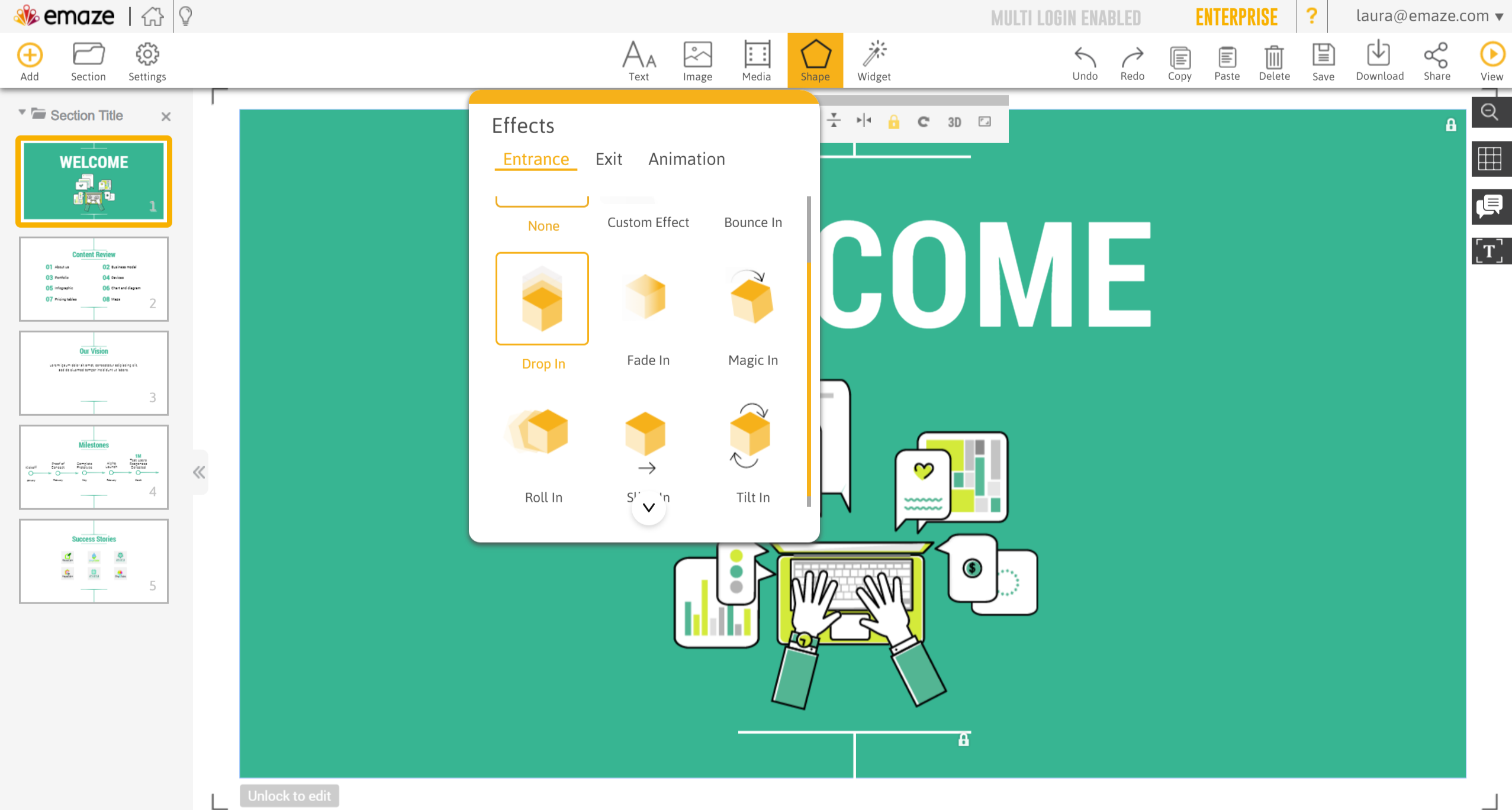This screenshot has width=1512, height=810.
Task: Expand more effects by clicking chevron
Action: point(648,508)
